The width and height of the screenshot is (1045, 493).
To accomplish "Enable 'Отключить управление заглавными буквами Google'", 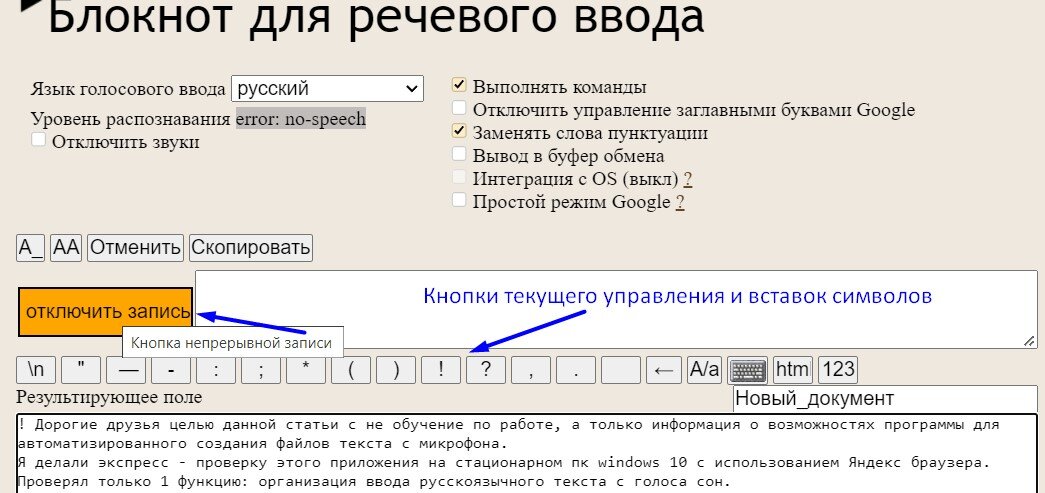I will tap(459, 107).
